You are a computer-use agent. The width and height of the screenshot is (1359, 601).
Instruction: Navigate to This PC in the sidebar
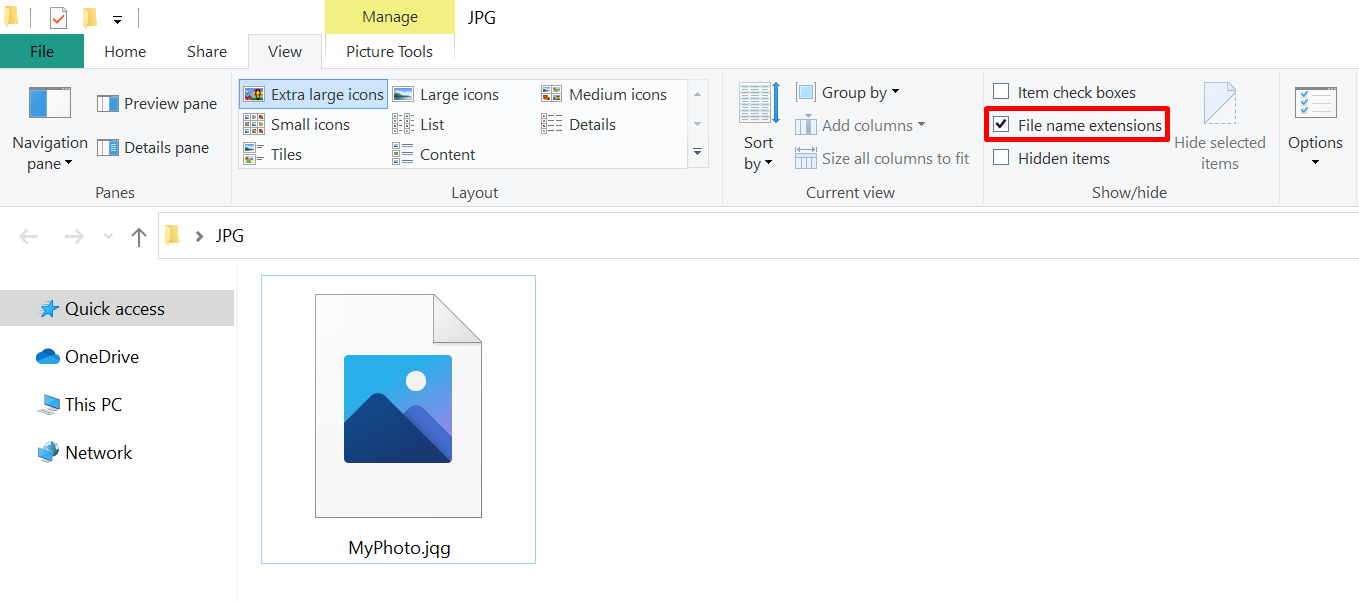coord(92,404)
